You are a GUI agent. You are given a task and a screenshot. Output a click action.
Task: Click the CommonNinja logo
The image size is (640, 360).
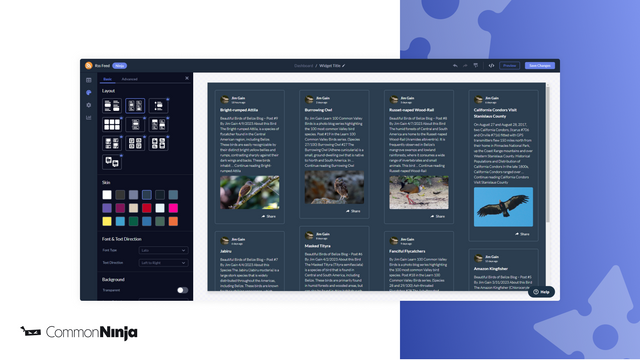79,332
